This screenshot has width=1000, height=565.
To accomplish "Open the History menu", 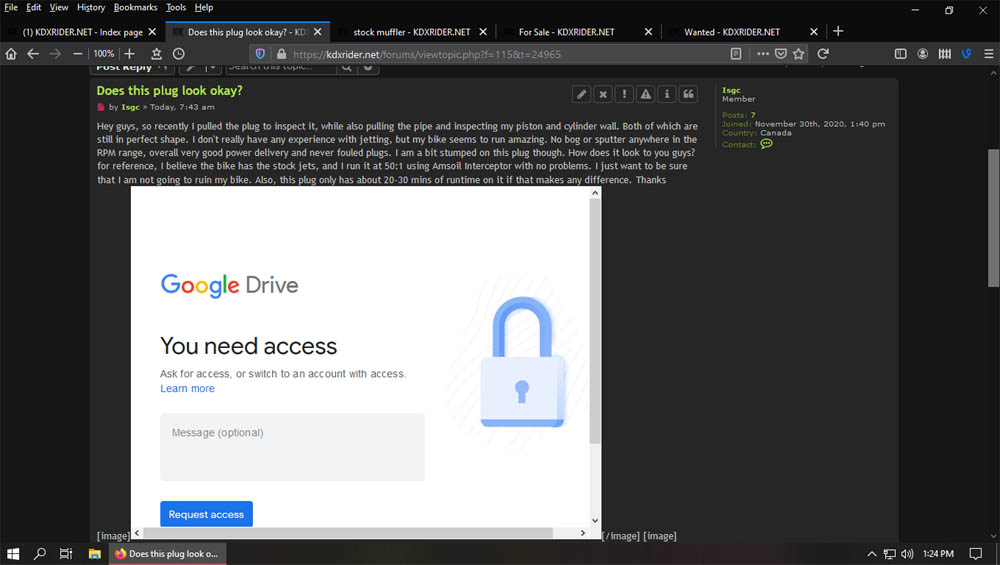I will coord(91,8).
